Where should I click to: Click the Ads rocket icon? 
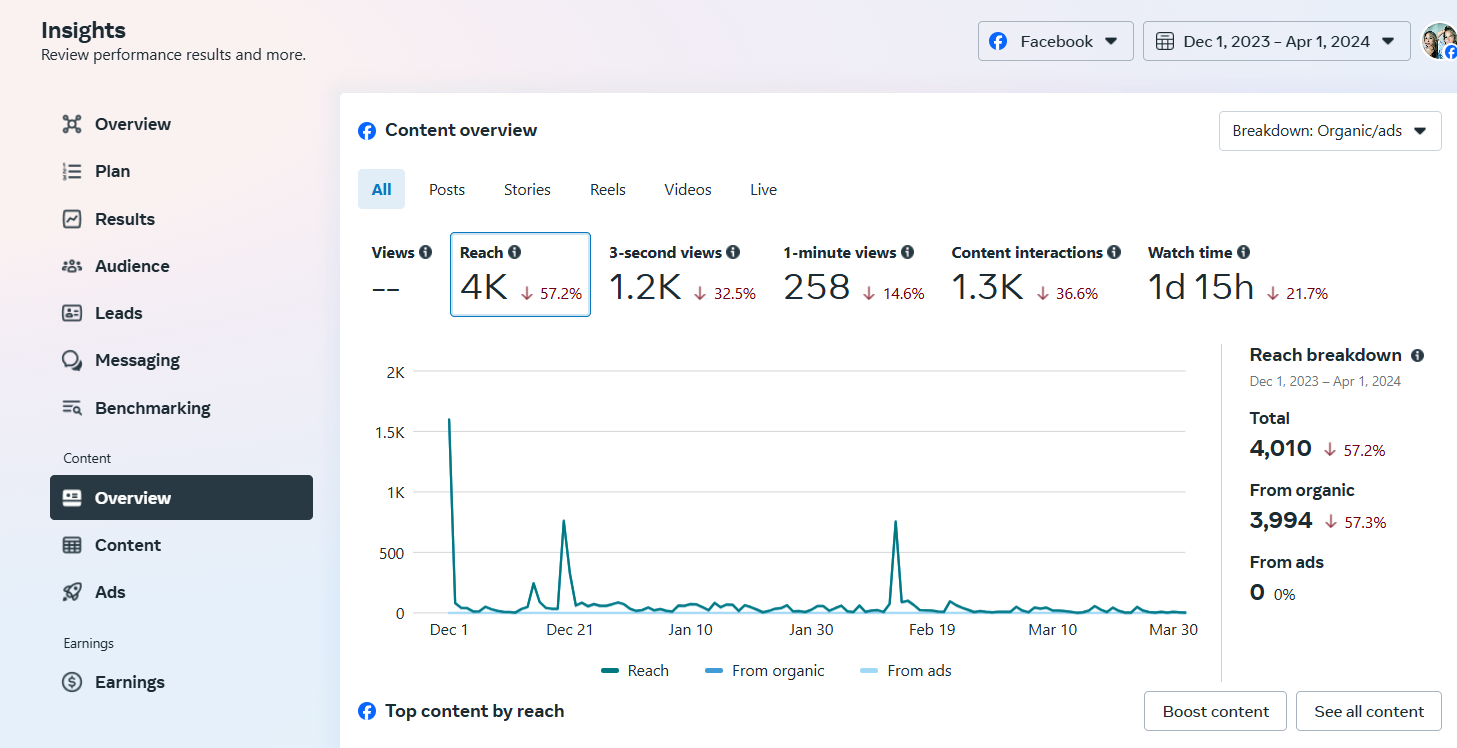click(x=72, y=592)
